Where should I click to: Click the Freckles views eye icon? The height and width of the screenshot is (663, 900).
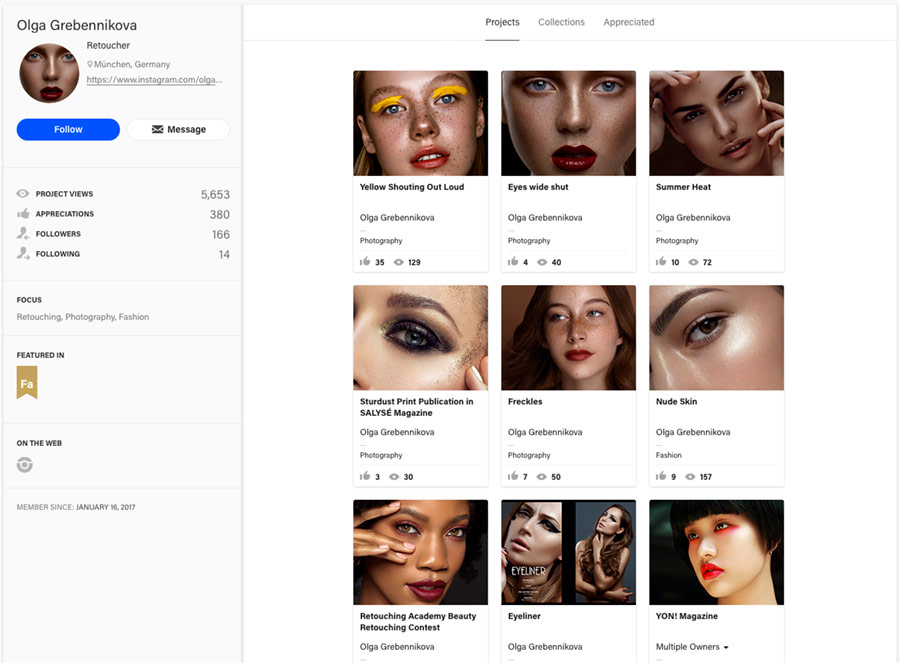[541, 477]
